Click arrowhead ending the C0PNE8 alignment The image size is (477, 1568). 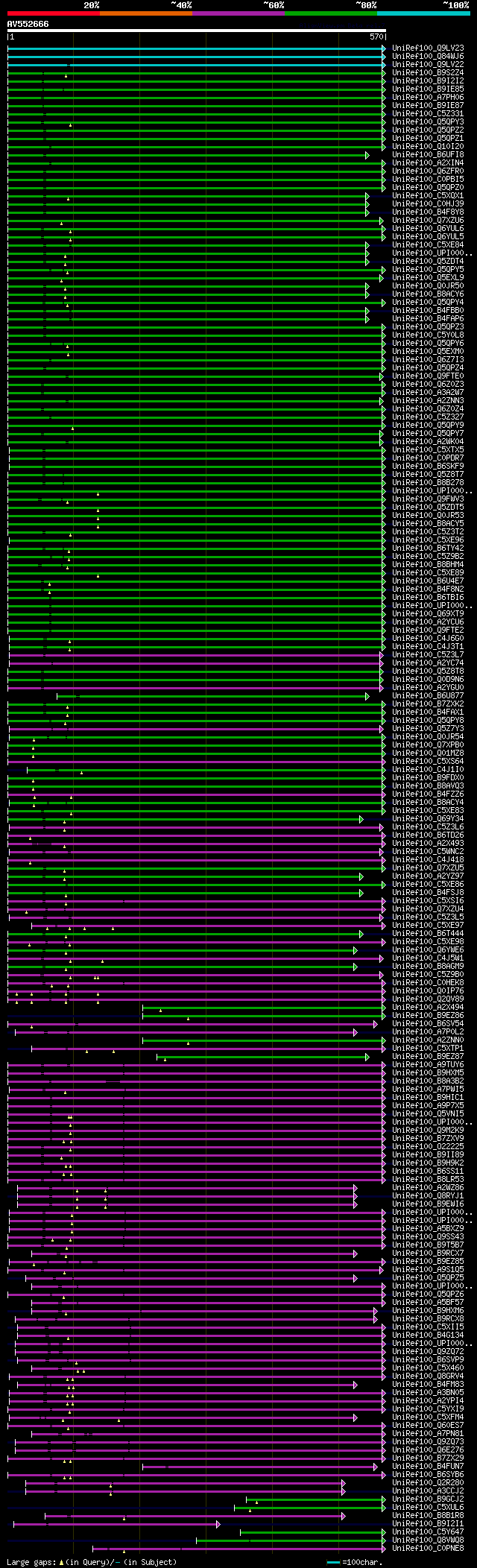coord(384,1549)
